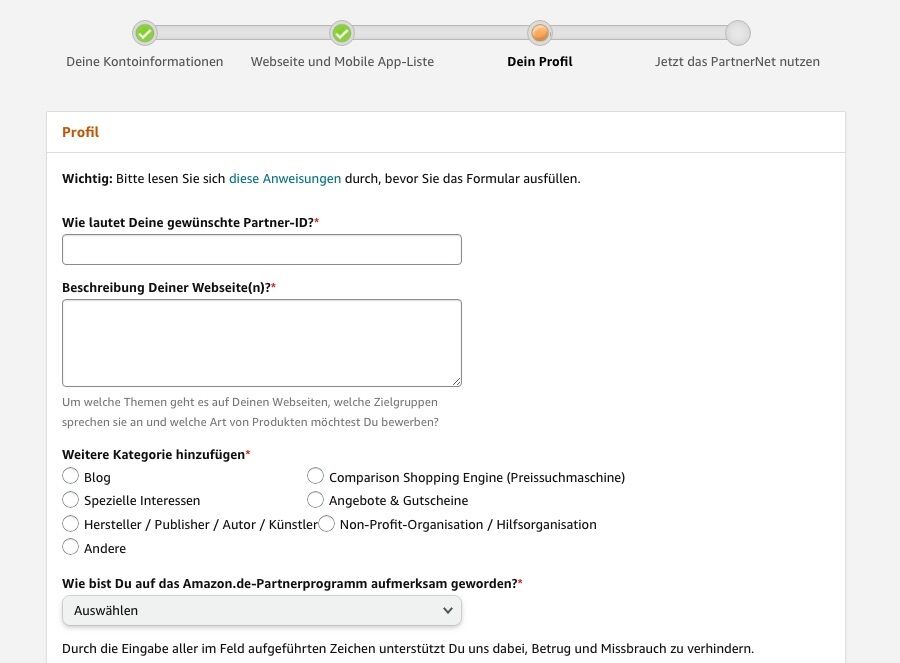Pick Non-Profit-Organisation / Hilfsorganisation option
Image resolution: width=900 pixels, height=663 pixels.
pyautogui.click(x=327, y=523)
